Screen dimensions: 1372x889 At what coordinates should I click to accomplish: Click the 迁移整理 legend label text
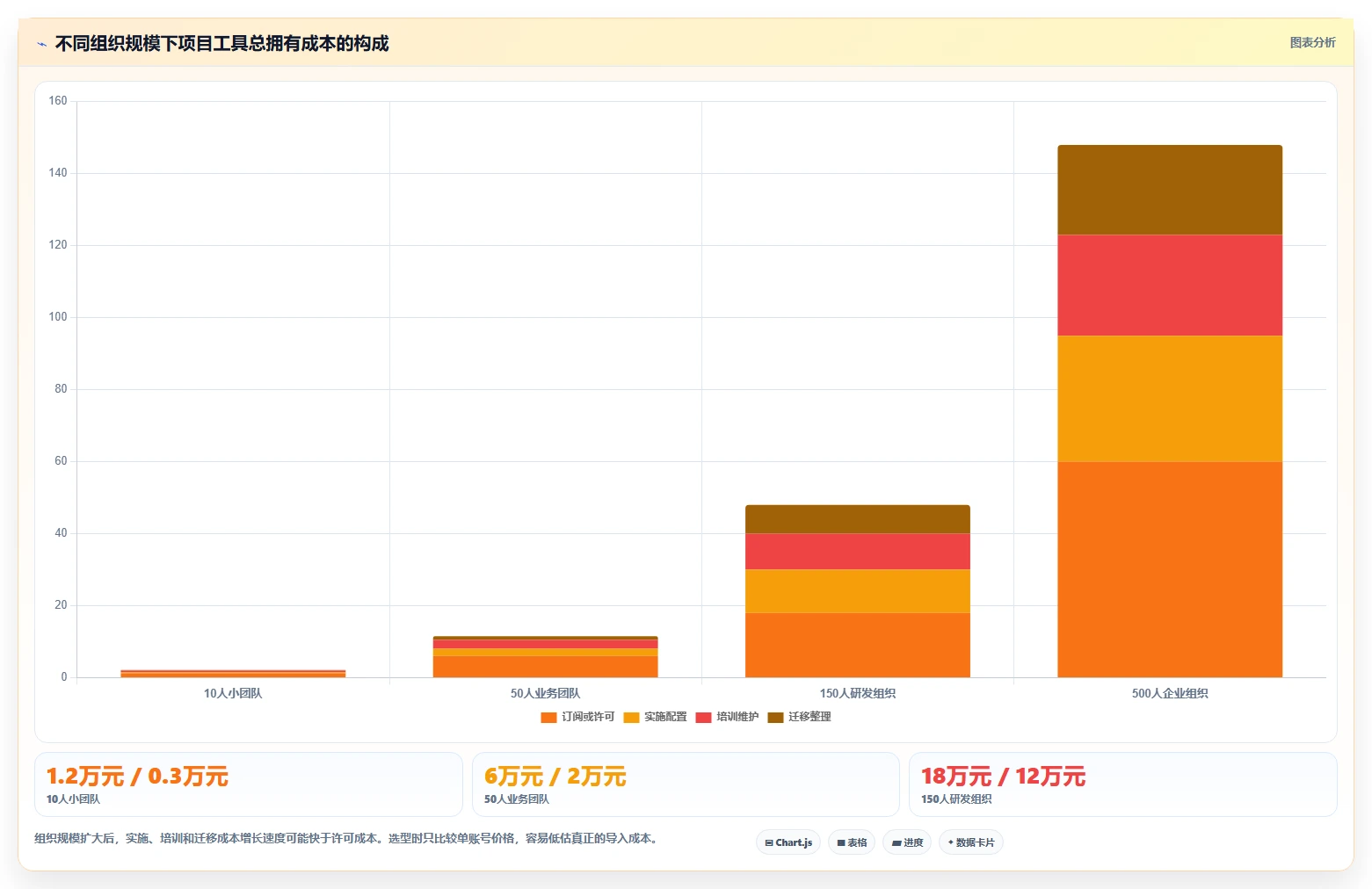click(x=809, y=717)
